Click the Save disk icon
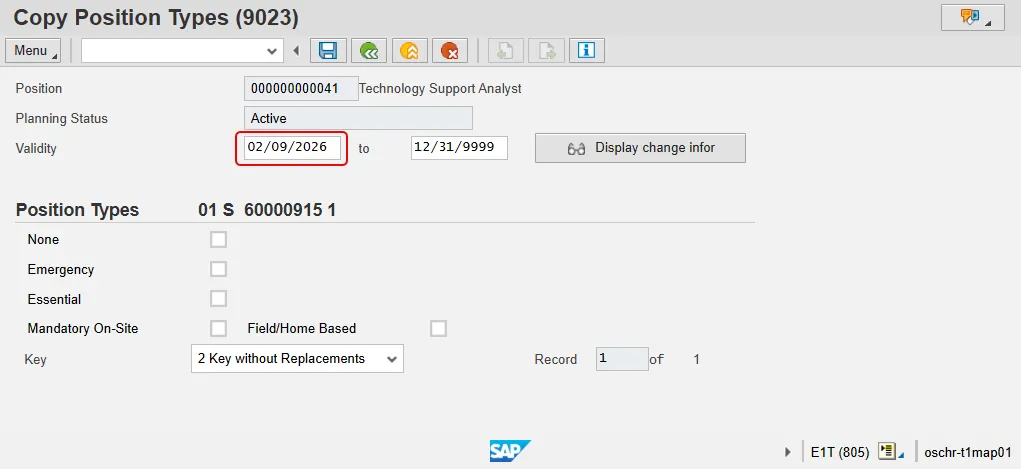 coord(328,51)
